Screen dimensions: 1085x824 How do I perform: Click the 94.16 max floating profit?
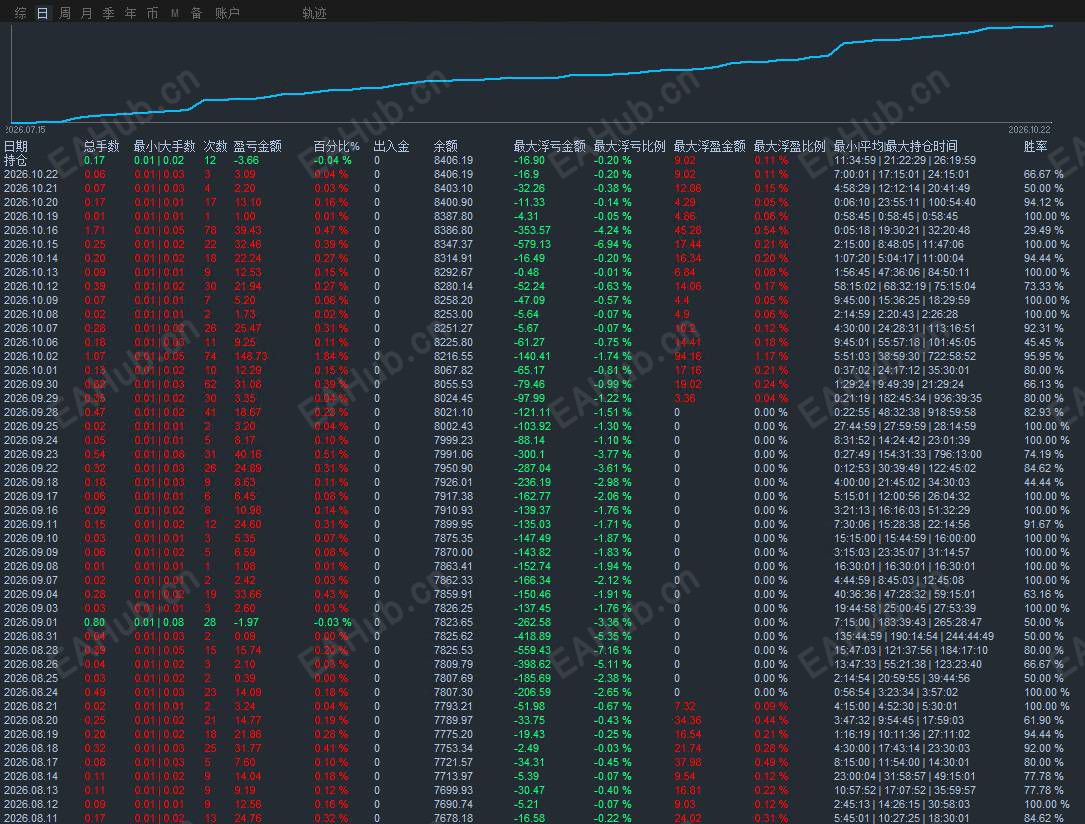[x=688, y=356]
